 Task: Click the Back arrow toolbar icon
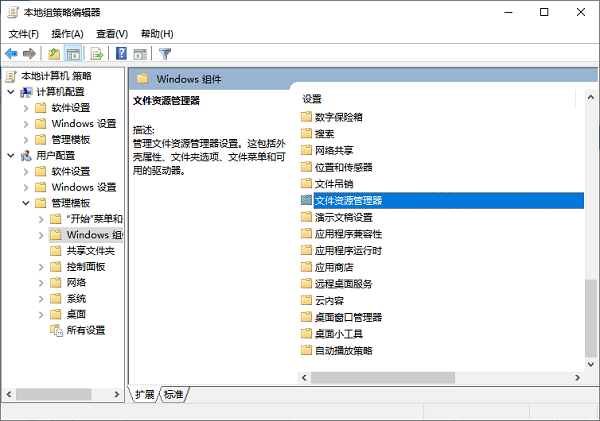pos(11,54)
